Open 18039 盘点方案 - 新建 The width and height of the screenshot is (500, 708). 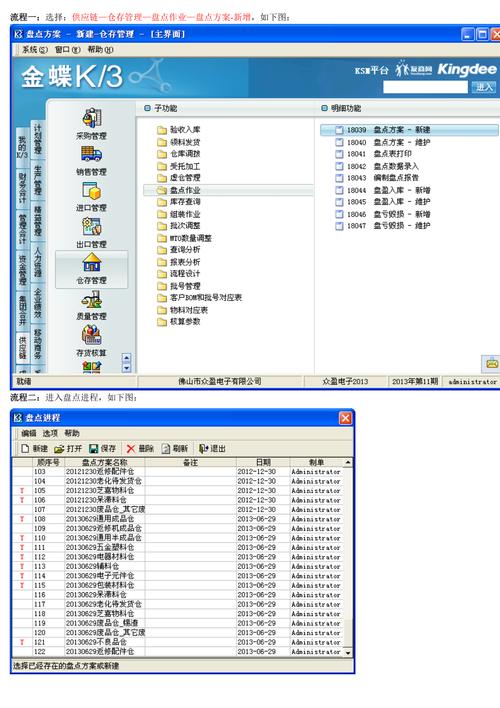(409, 130)
